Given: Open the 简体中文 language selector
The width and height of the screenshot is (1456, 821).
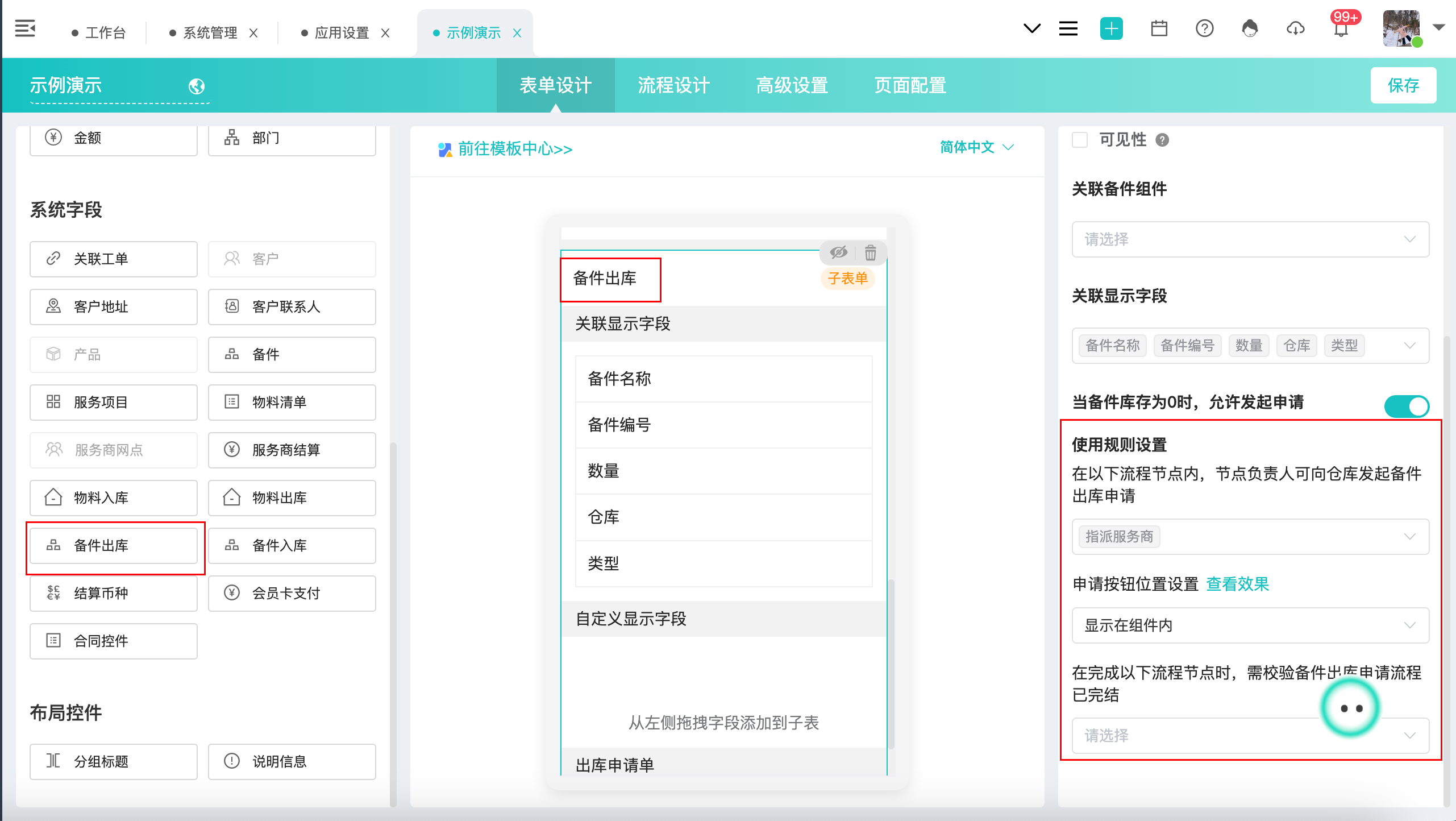Looking at the screenshot, I should pos(976,147).
